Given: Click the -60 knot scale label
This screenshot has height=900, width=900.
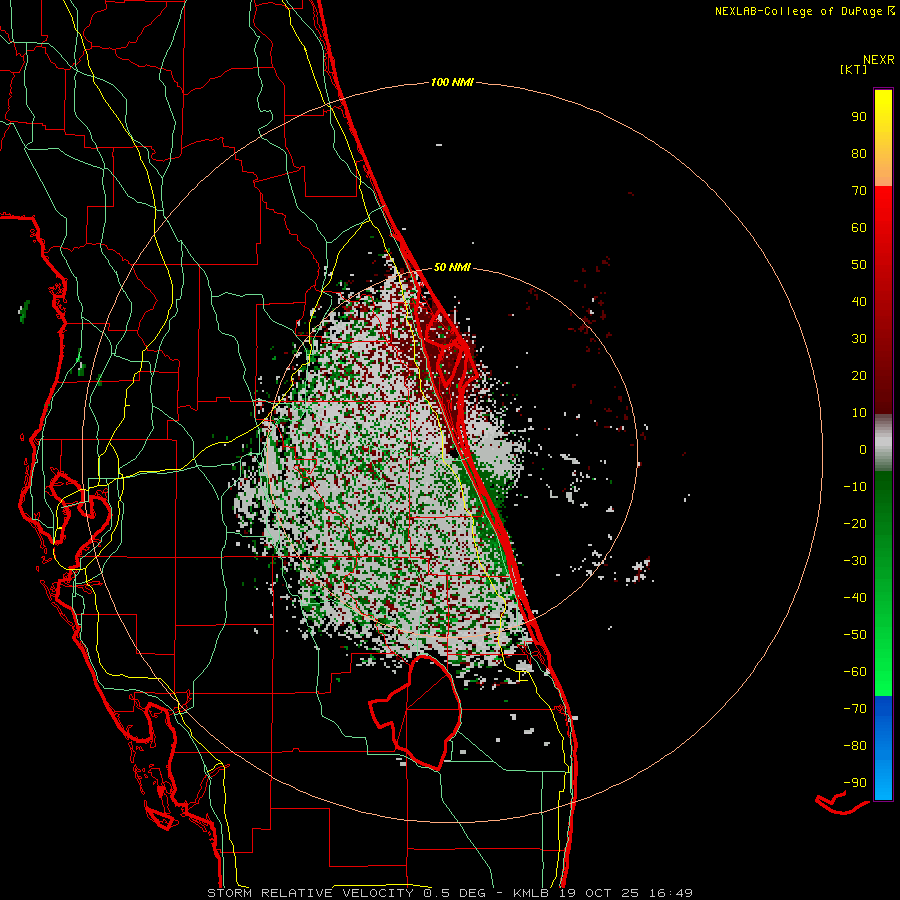Looking at the screenshot, I should pos(855,672).
